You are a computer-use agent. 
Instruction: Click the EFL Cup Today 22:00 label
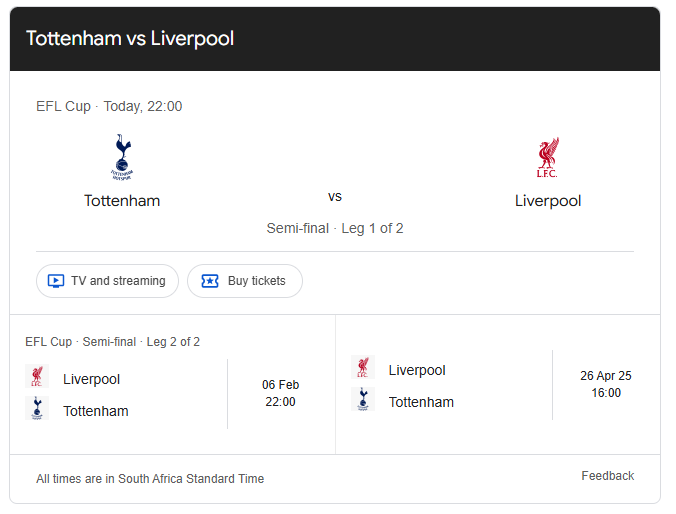pos(109,106)
